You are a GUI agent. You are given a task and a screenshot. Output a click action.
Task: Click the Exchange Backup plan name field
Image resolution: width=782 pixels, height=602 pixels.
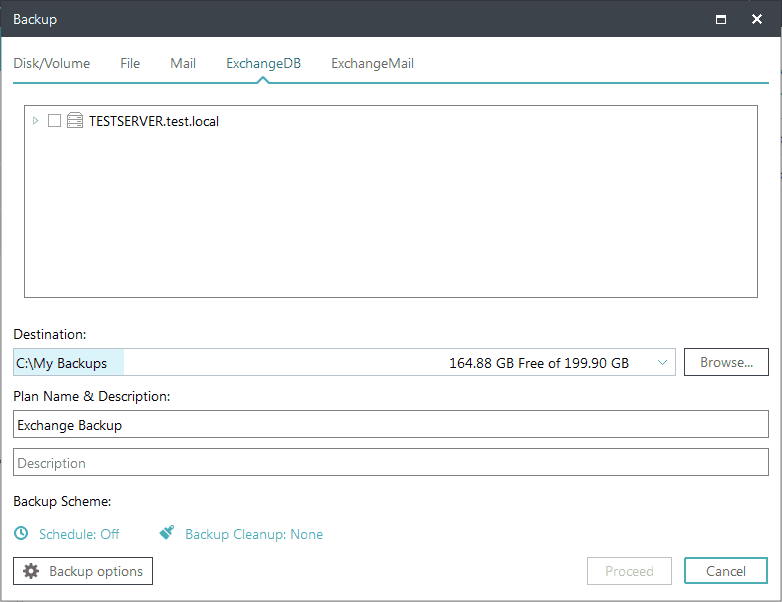coord(390,425)
